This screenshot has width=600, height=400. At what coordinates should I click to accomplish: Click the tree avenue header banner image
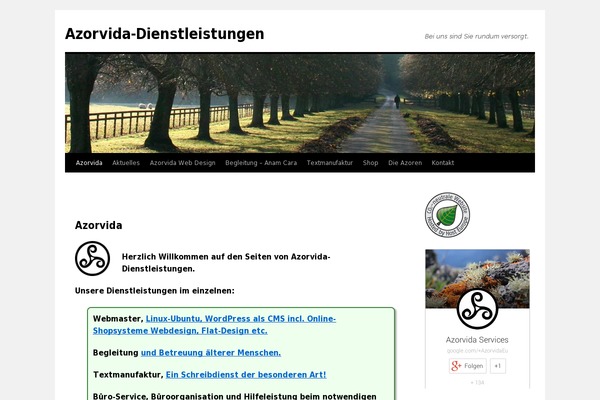tap(300, 103)
